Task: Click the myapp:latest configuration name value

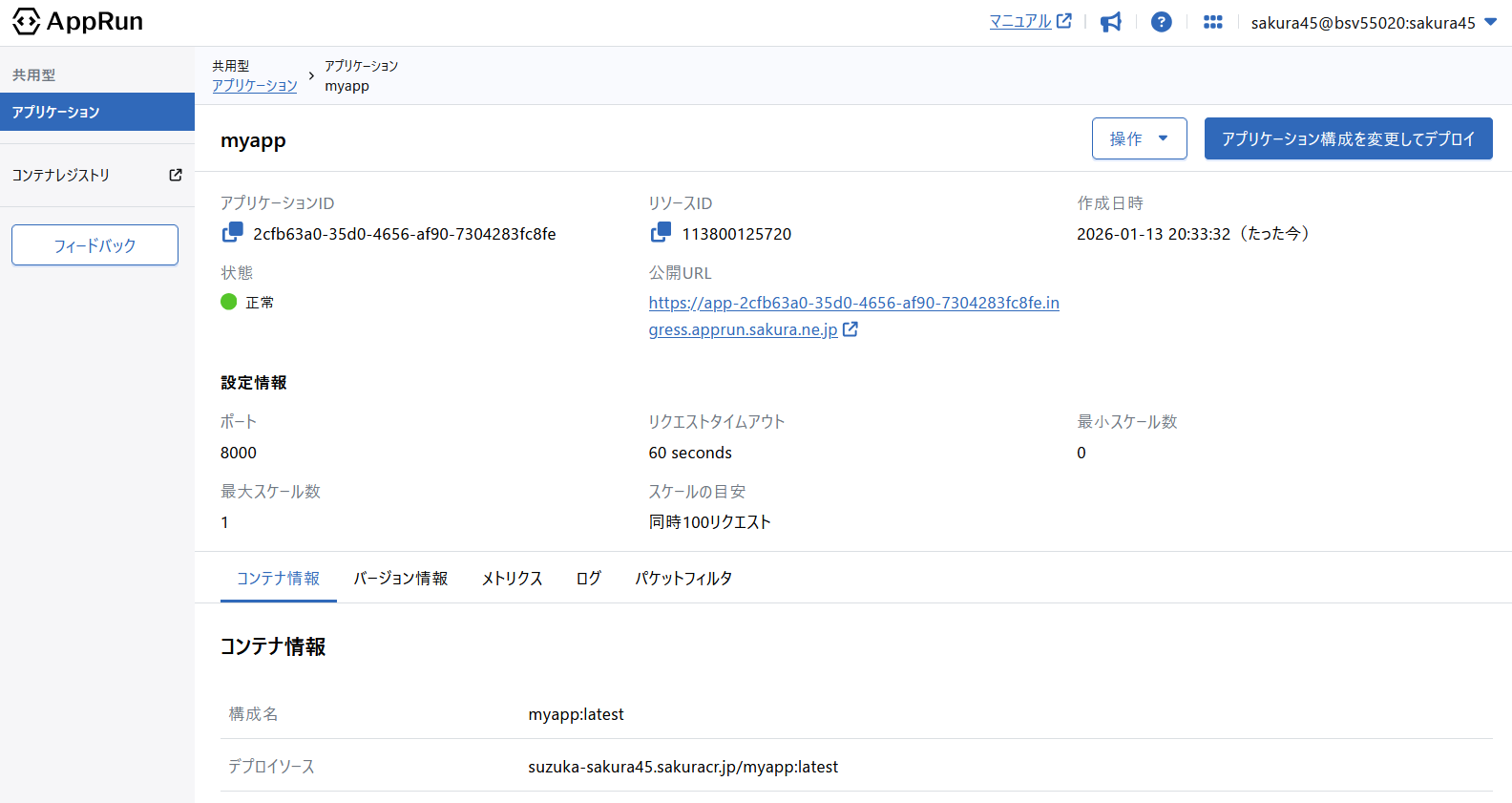Action: click(577, 714)
